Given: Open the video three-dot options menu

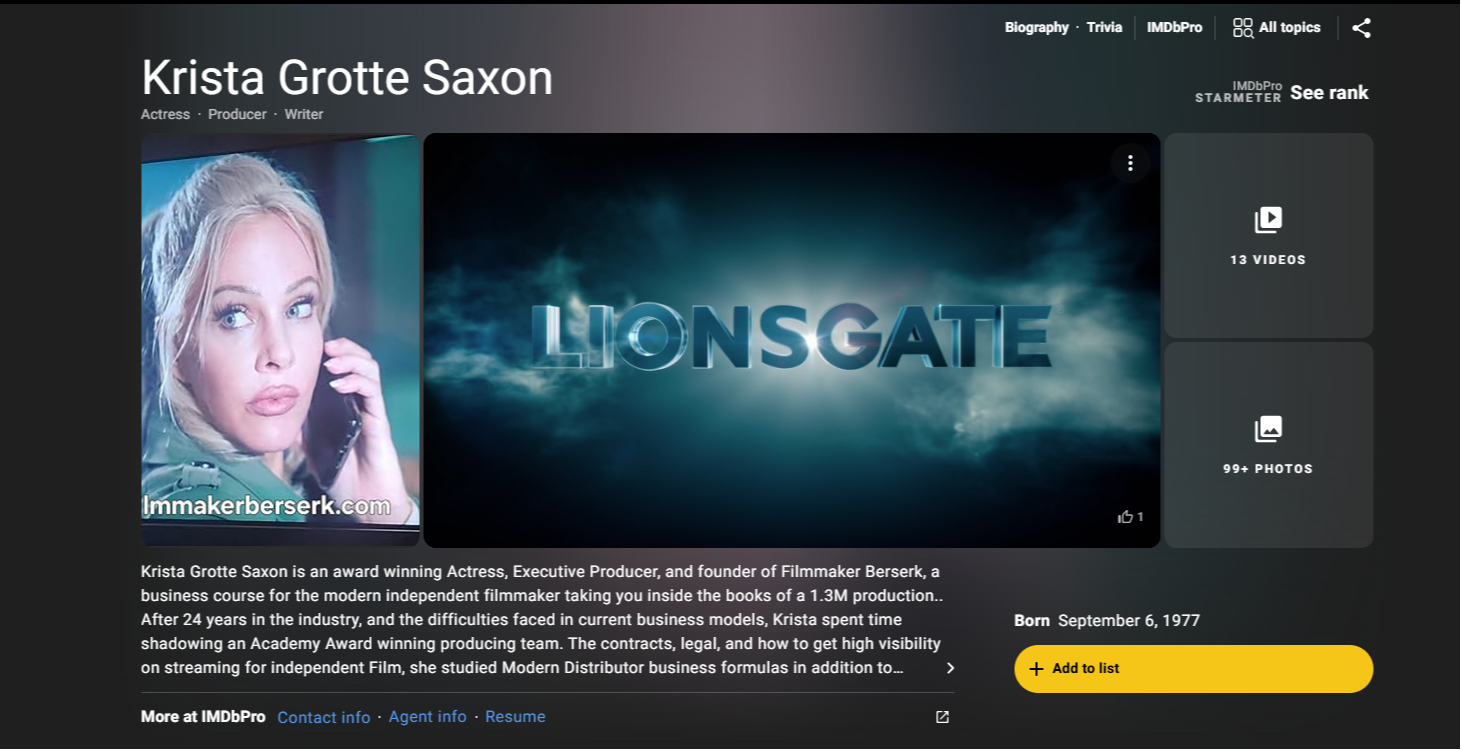Looking at the screenshot, I should pyautogui.click(x=1130, y=163).
